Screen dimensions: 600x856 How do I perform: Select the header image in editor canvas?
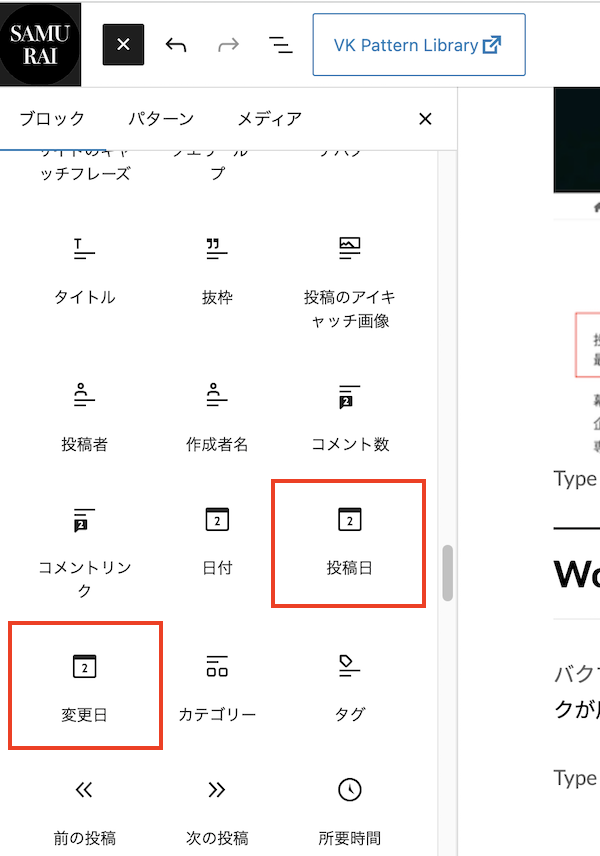click(577, 140)
